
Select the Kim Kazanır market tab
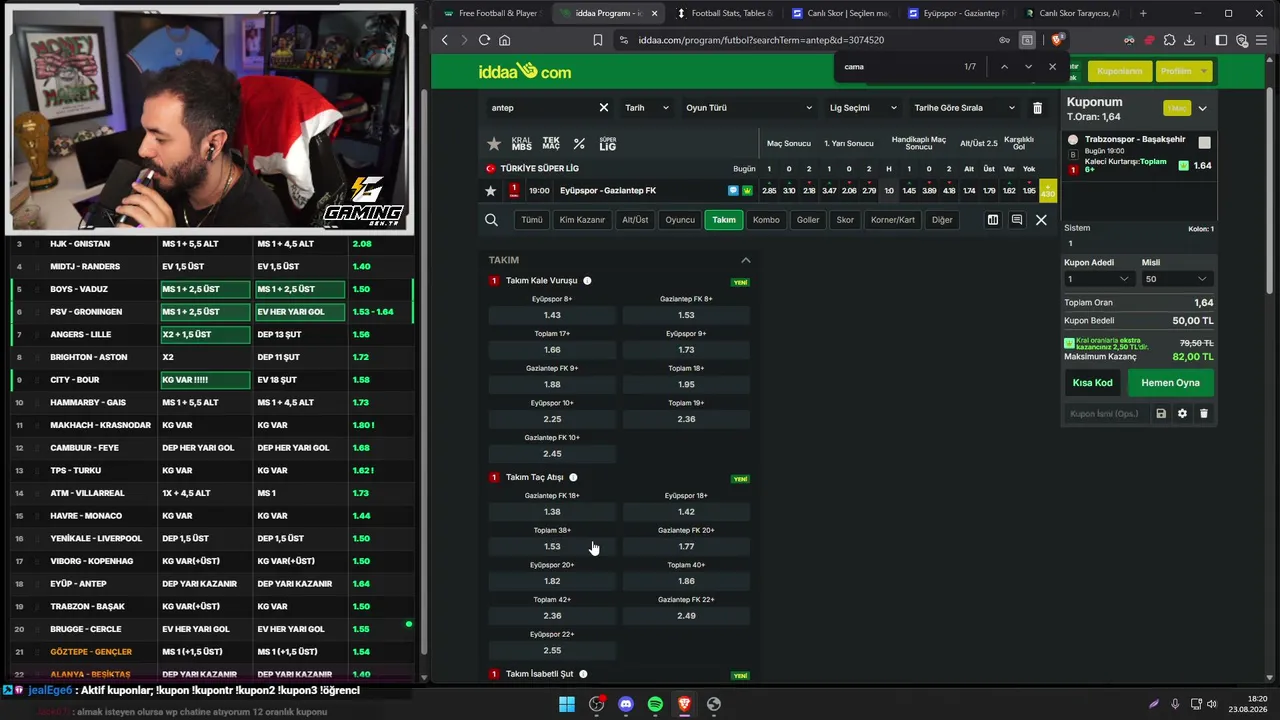(582, 220)
